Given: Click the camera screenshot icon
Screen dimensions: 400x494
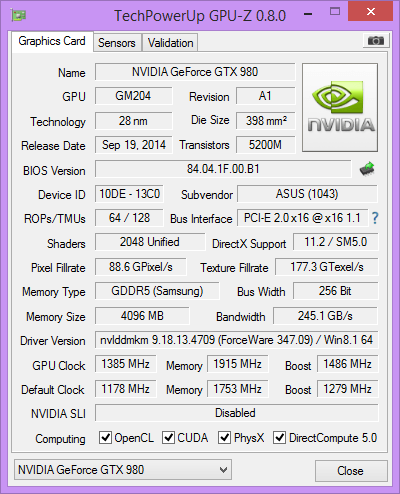Looking at the screenshot, I should [375, 41].
